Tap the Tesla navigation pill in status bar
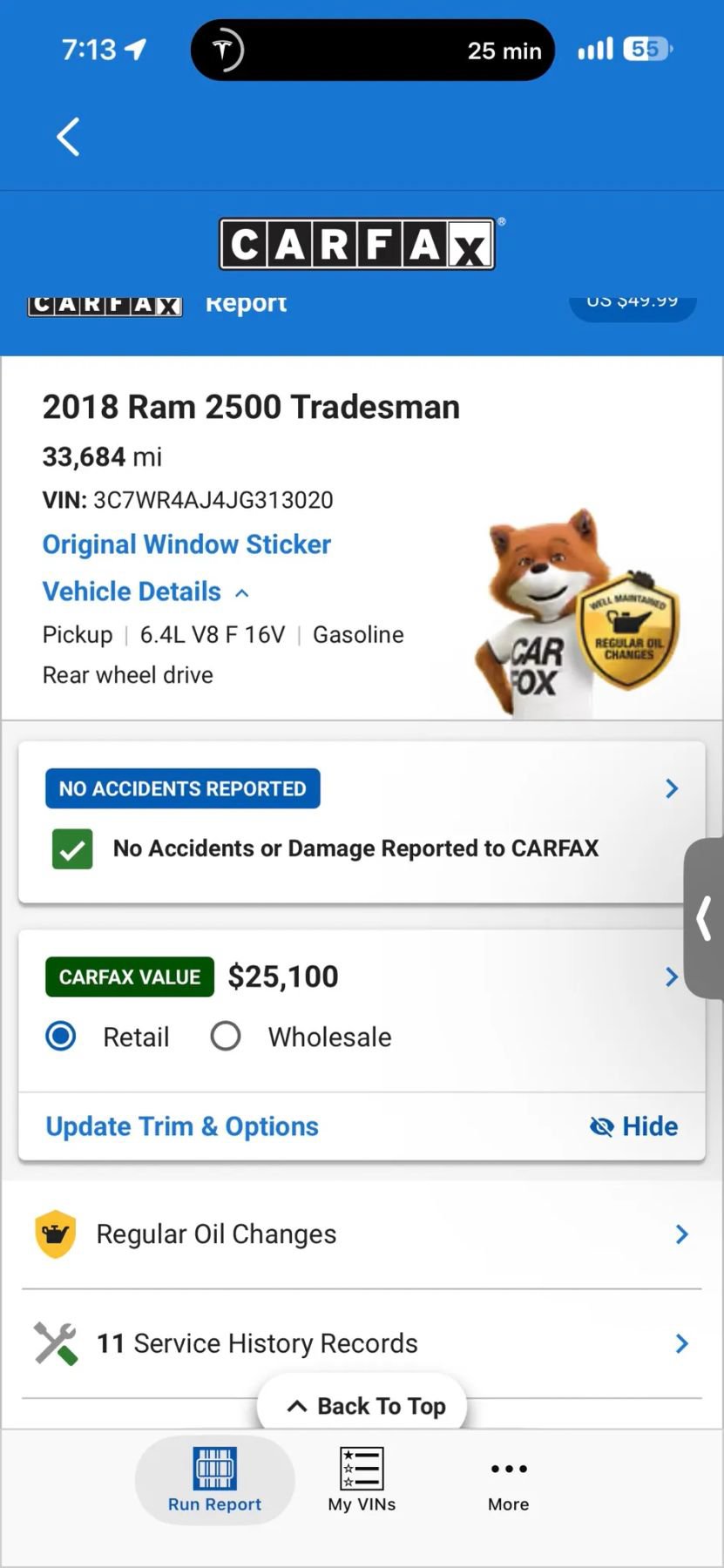This screenshot has height=1568, width=724. tap(372, 50)
